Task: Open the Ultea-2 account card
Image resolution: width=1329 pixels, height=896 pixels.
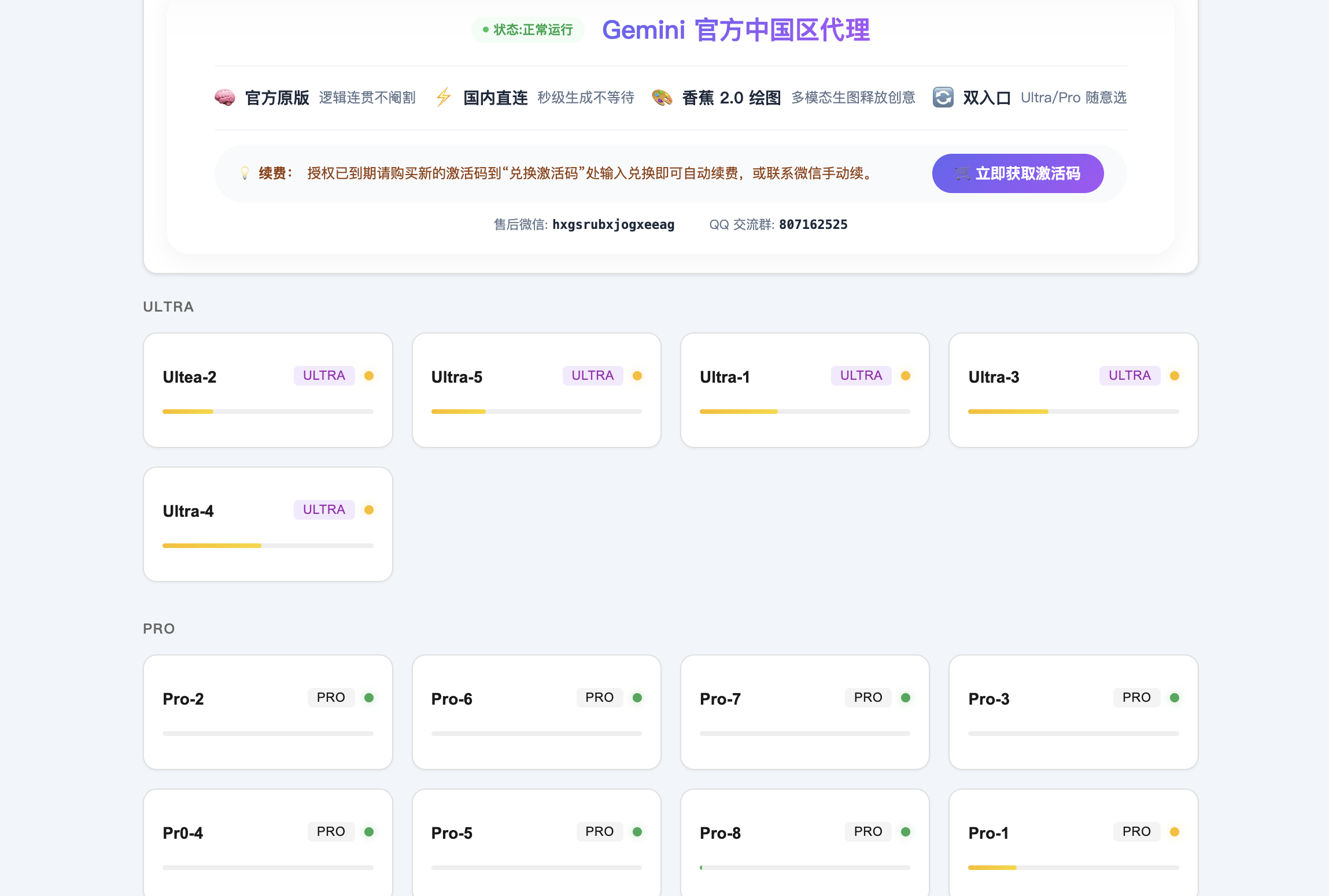Action: click(x=268, y=390)
